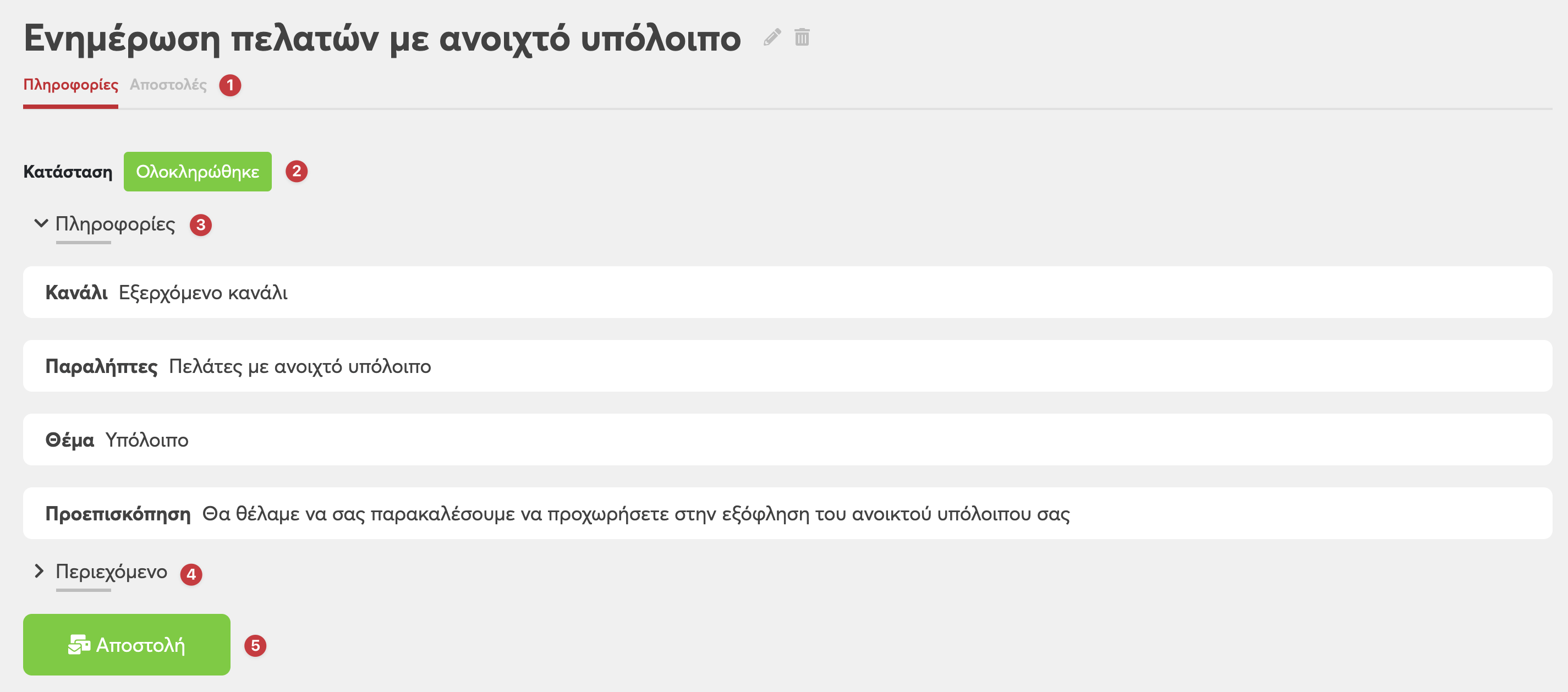This screenshot has height=692, width=1568.
Task: Click red badge number 3
Action: (201, 225)
